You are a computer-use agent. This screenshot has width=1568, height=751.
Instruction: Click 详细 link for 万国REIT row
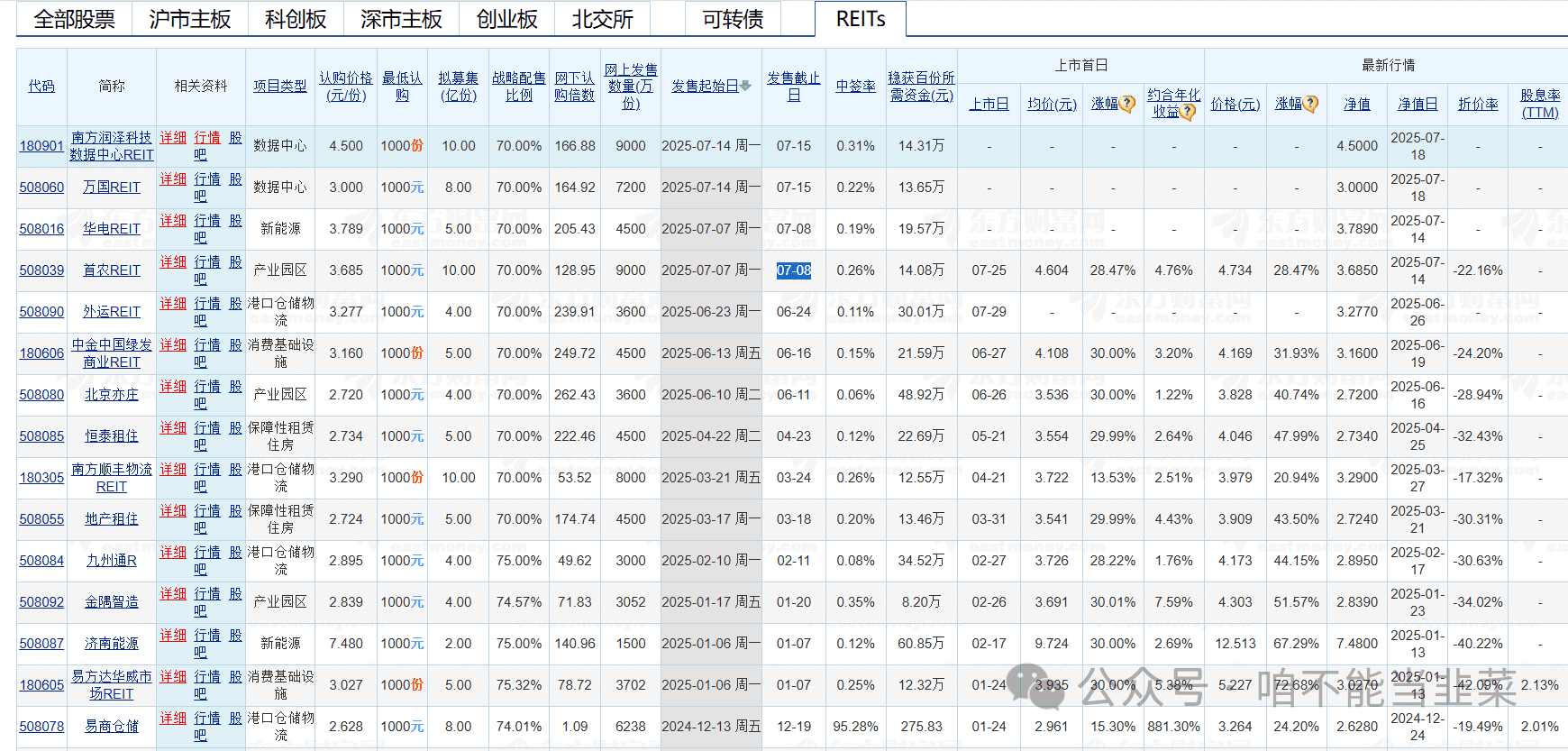[x=173, y=179]
